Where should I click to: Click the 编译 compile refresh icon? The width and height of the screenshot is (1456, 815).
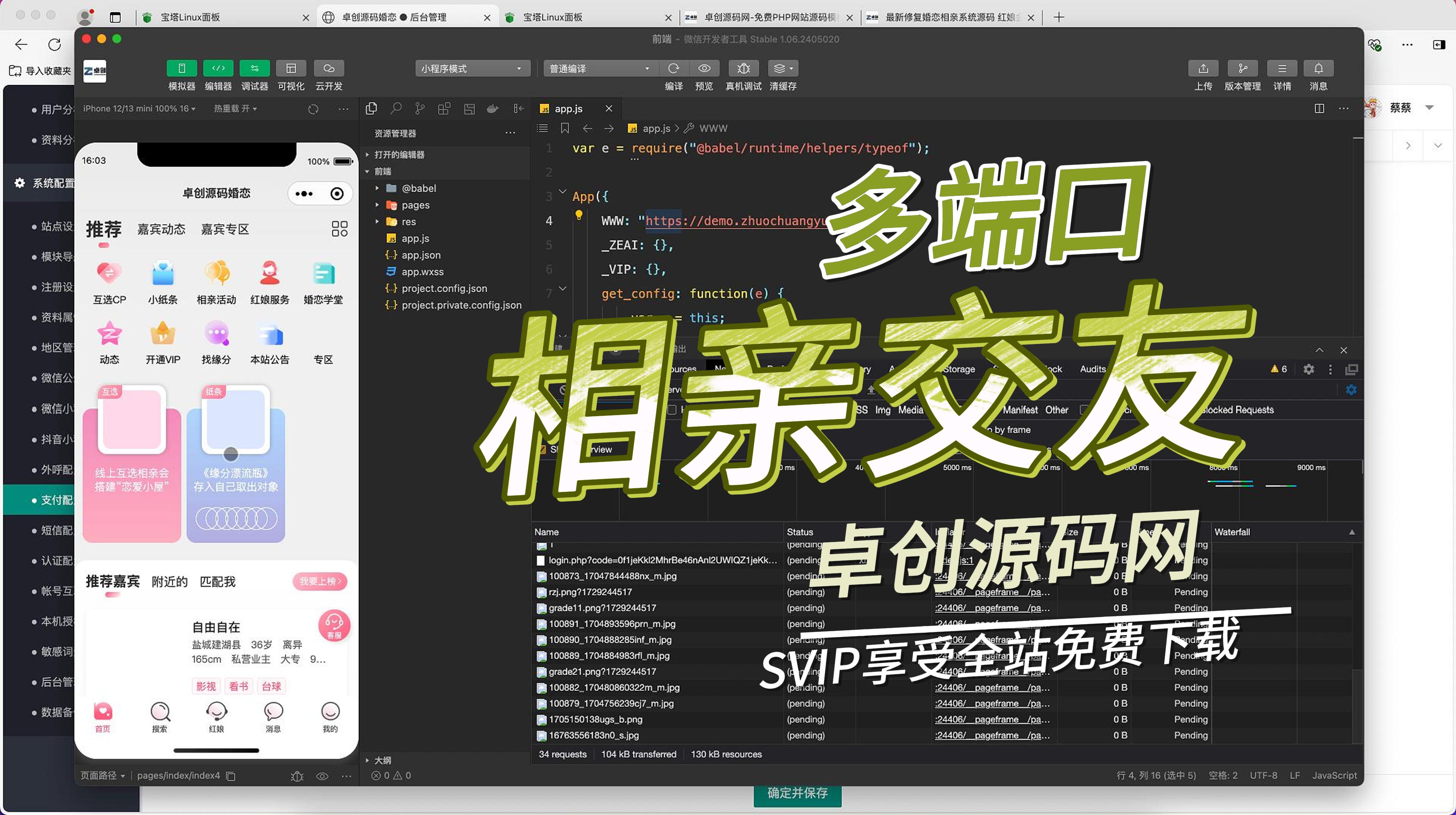pyautogui.click(x=673, y=68)
